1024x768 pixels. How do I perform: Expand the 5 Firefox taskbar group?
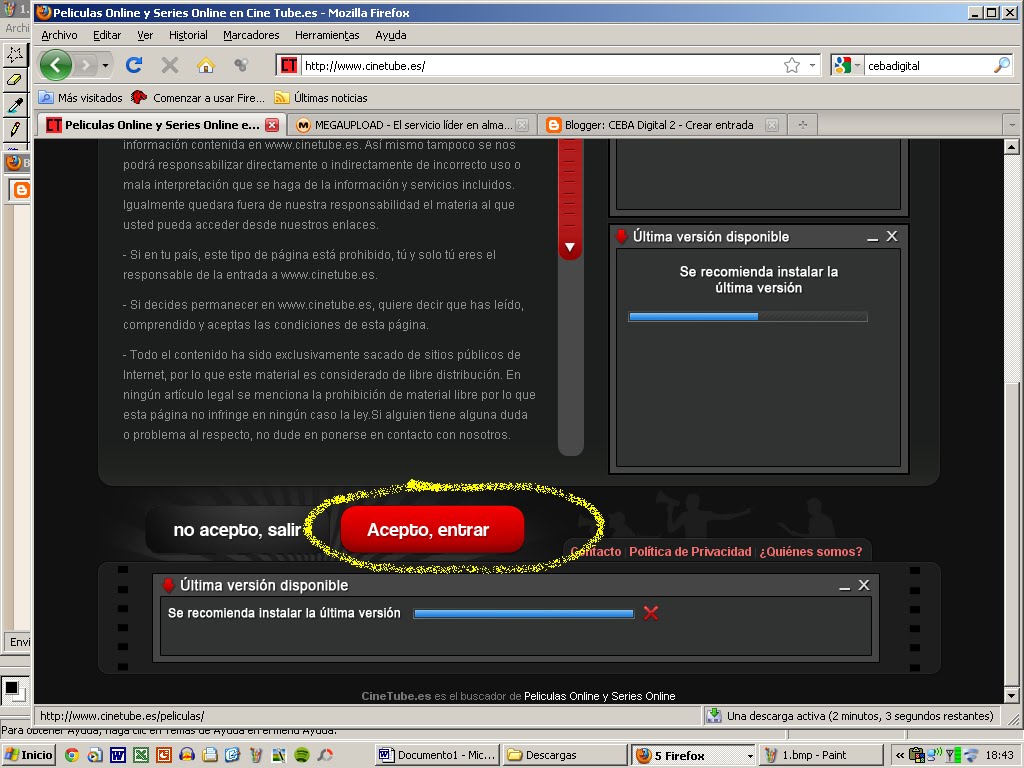(693, 755)
